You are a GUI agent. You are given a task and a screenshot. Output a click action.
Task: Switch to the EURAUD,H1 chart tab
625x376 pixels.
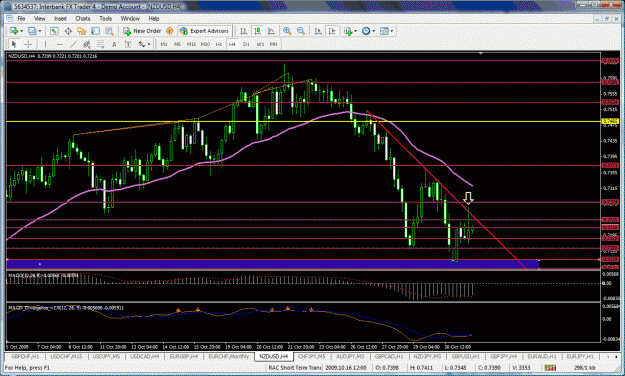[542, 356]
